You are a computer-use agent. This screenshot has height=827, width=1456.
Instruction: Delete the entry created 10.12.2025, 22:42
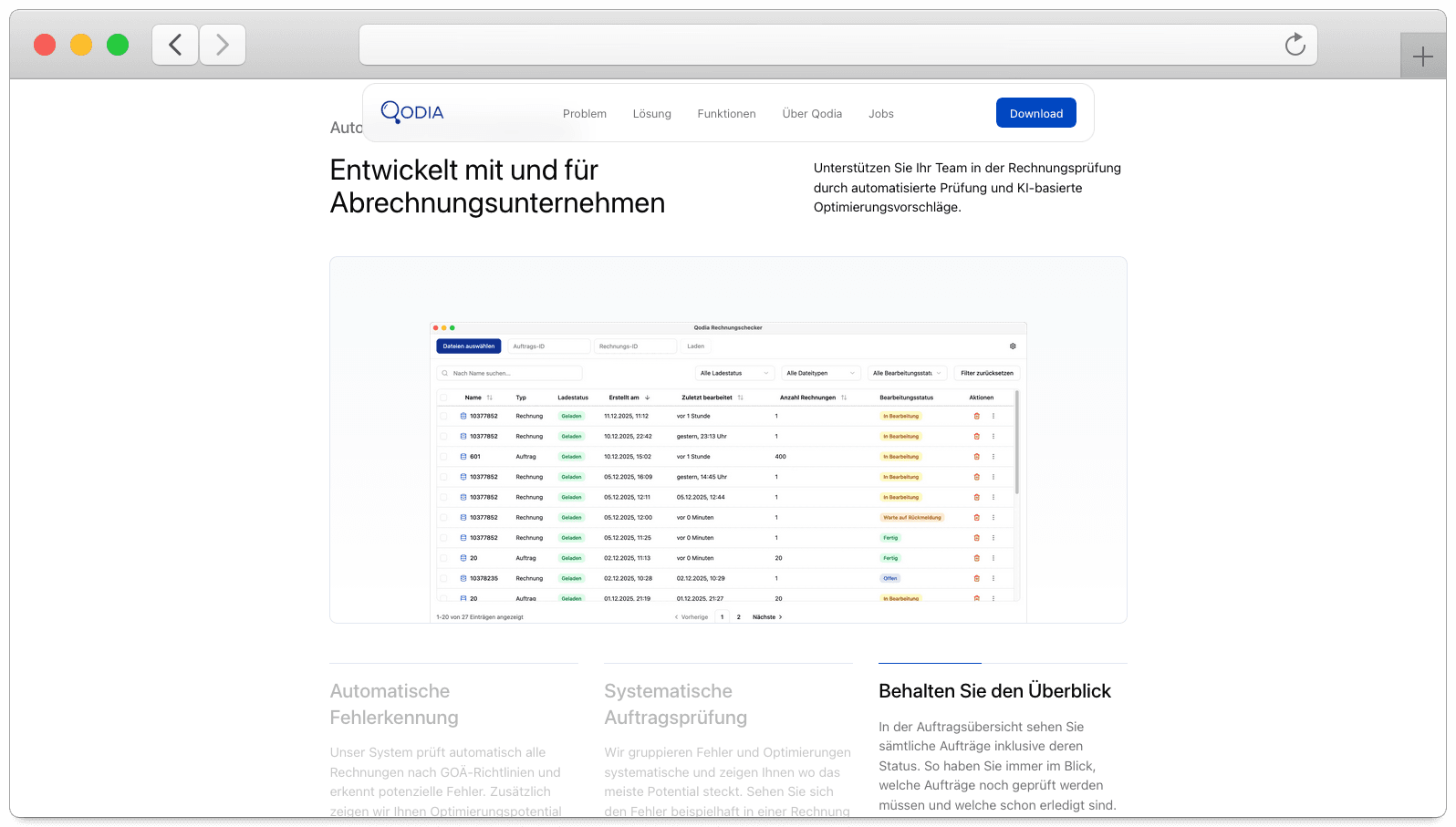coord(976,436)
